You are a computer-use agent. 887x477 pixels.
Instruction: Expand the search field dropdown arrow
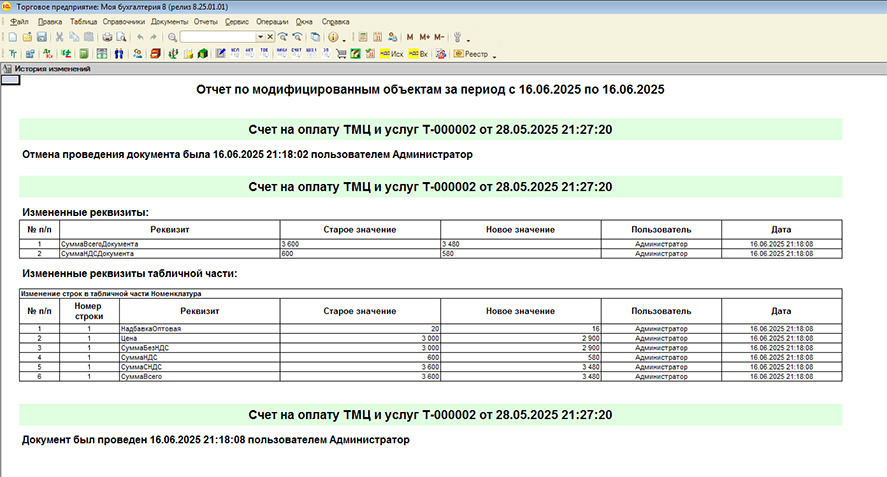pos(261,37)
